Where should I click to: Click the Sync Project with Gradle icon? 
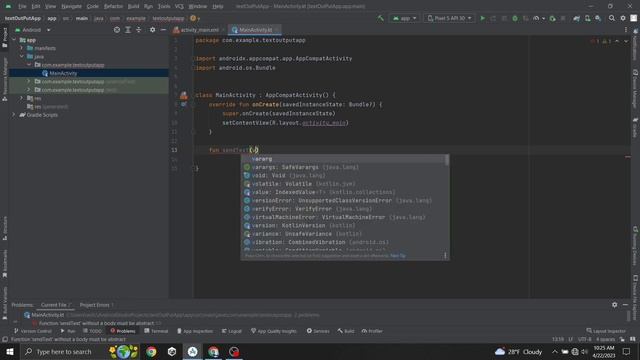[576, 18]
